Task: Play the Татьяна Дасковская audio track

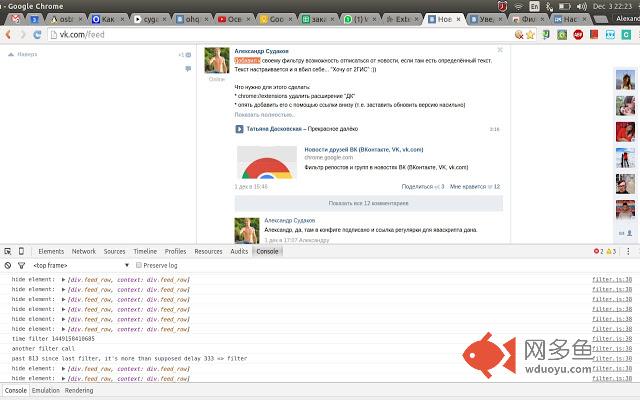Action: point(239,129)
